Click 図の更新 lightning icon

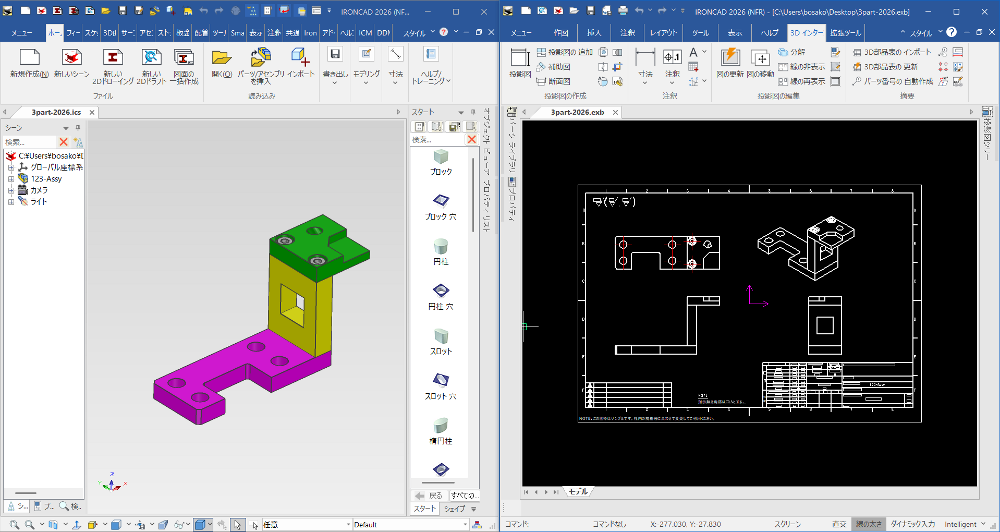pyautogui.click(x=729, y=64)
